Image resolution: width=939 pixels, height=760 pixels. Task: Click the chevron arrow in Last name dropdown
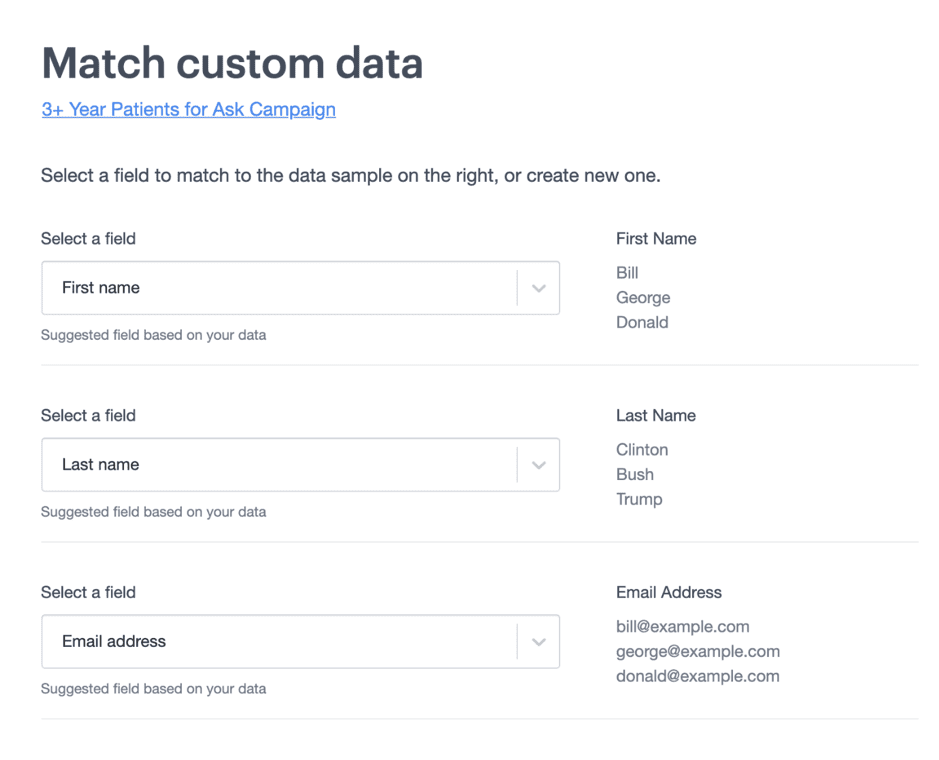[538, 465]
